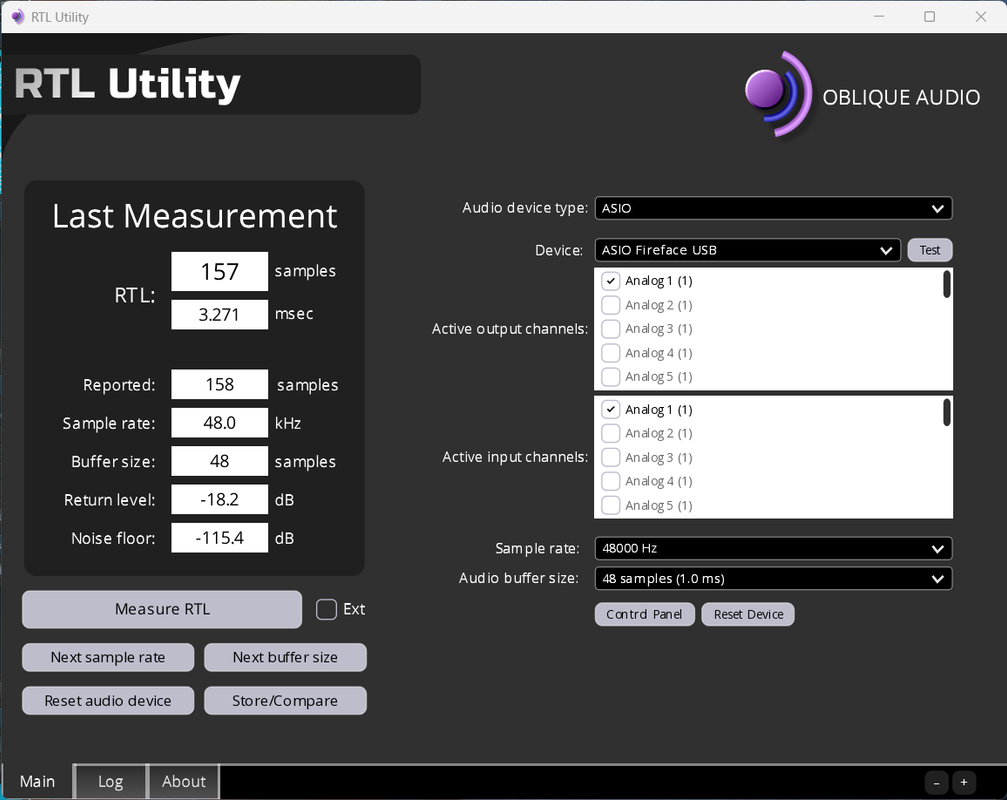Screen dimensions: 1007x800
Task: Click the Buffer size value 48
Action: click(x=220, y=461)
